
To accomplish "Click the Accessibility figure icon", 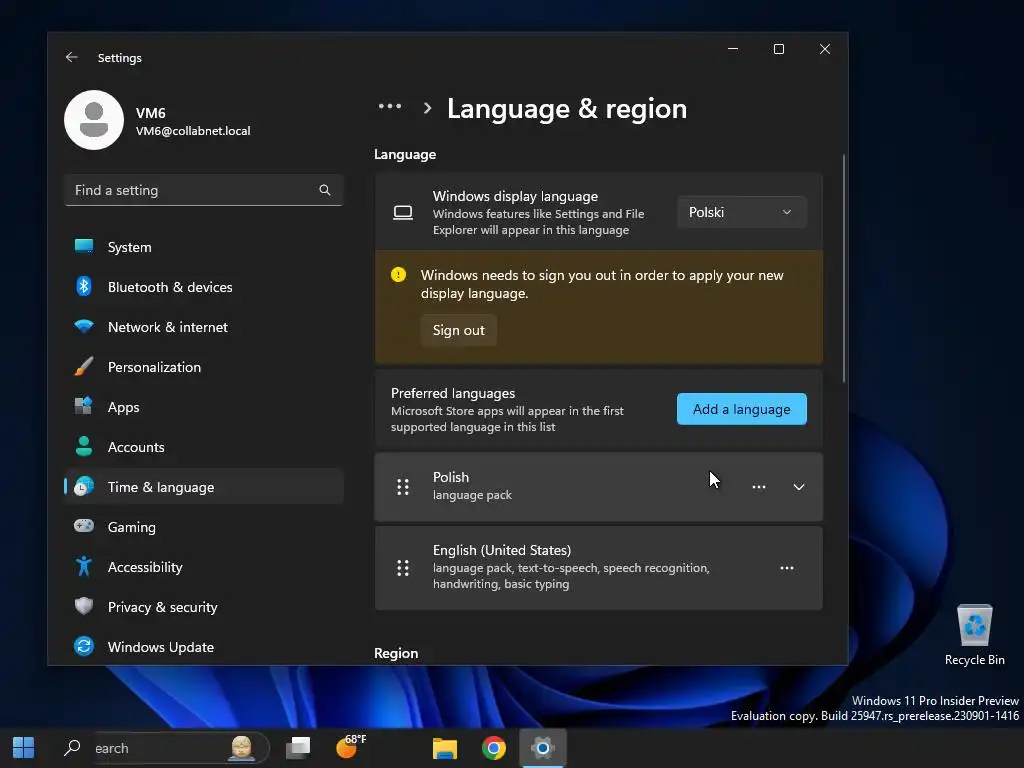I will pos(84,566).
